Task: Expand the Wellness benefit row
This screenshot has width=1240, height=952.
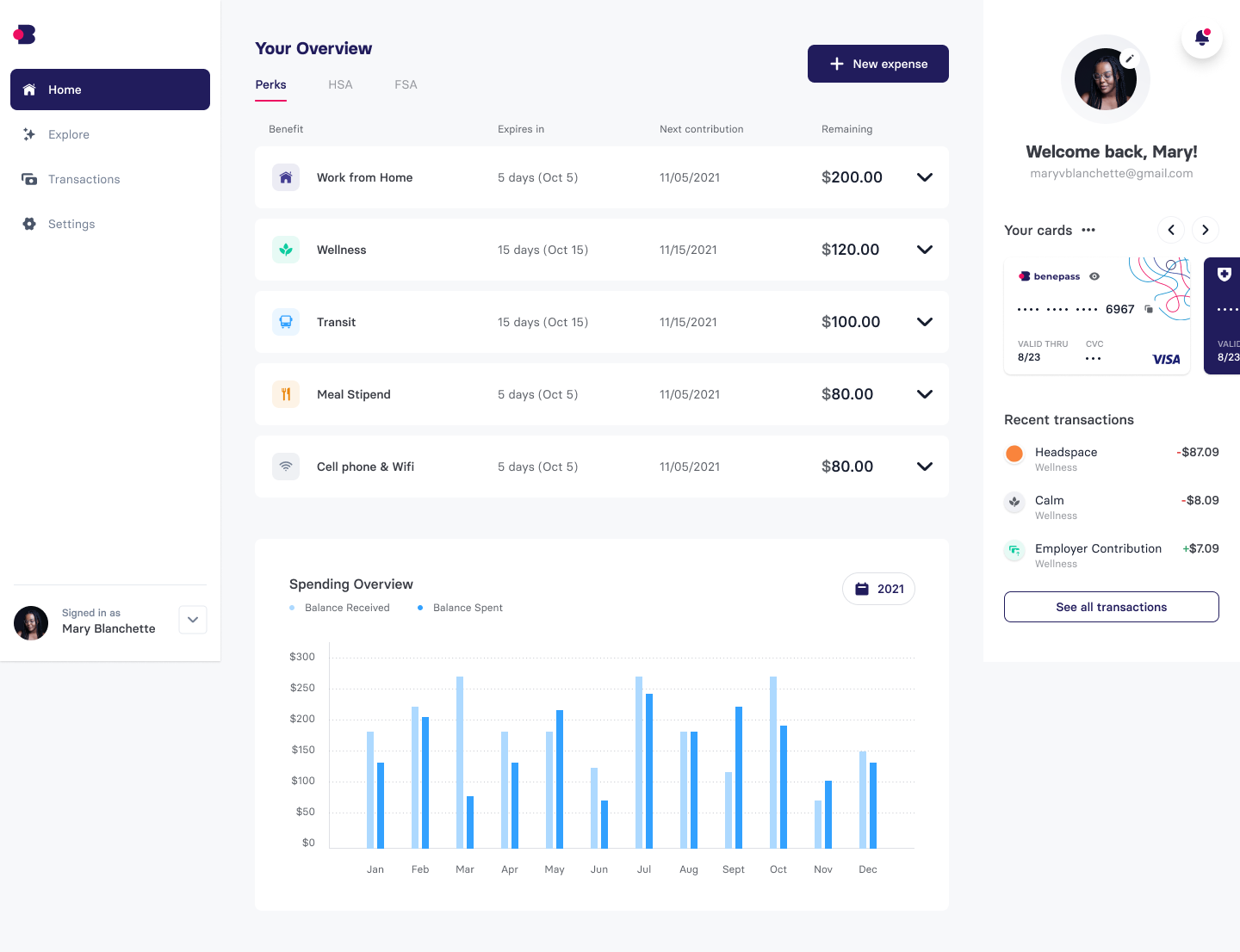Action: [x=925, y=250]
